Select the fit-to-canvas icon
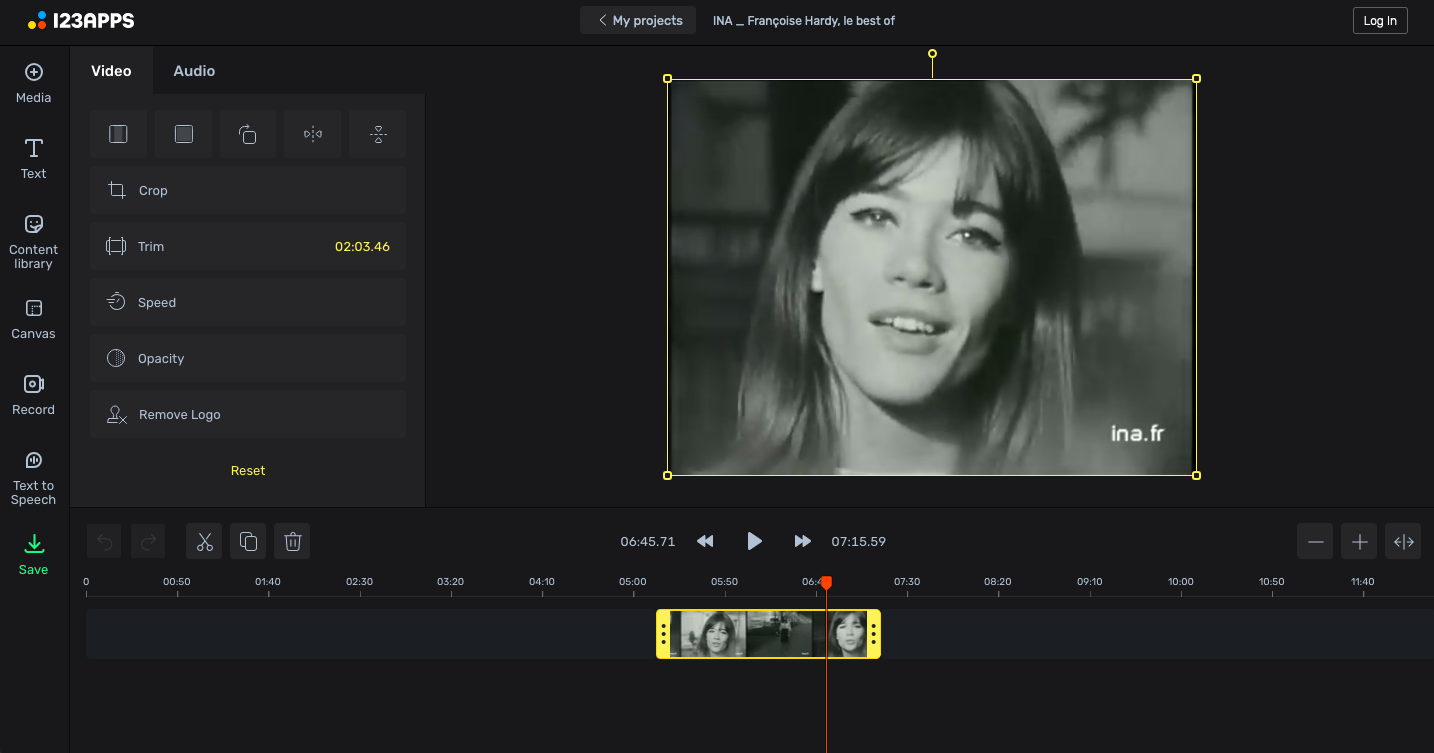This screenshot has width=1434, height=753. click(119, 134)
